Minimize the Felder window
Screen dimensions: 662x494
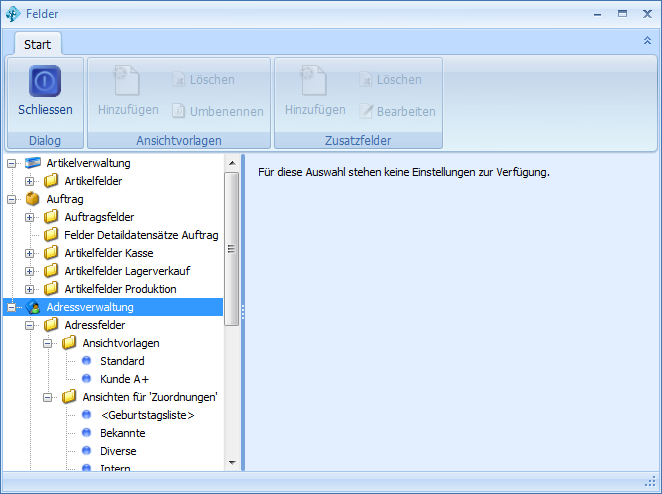(597, 14)
